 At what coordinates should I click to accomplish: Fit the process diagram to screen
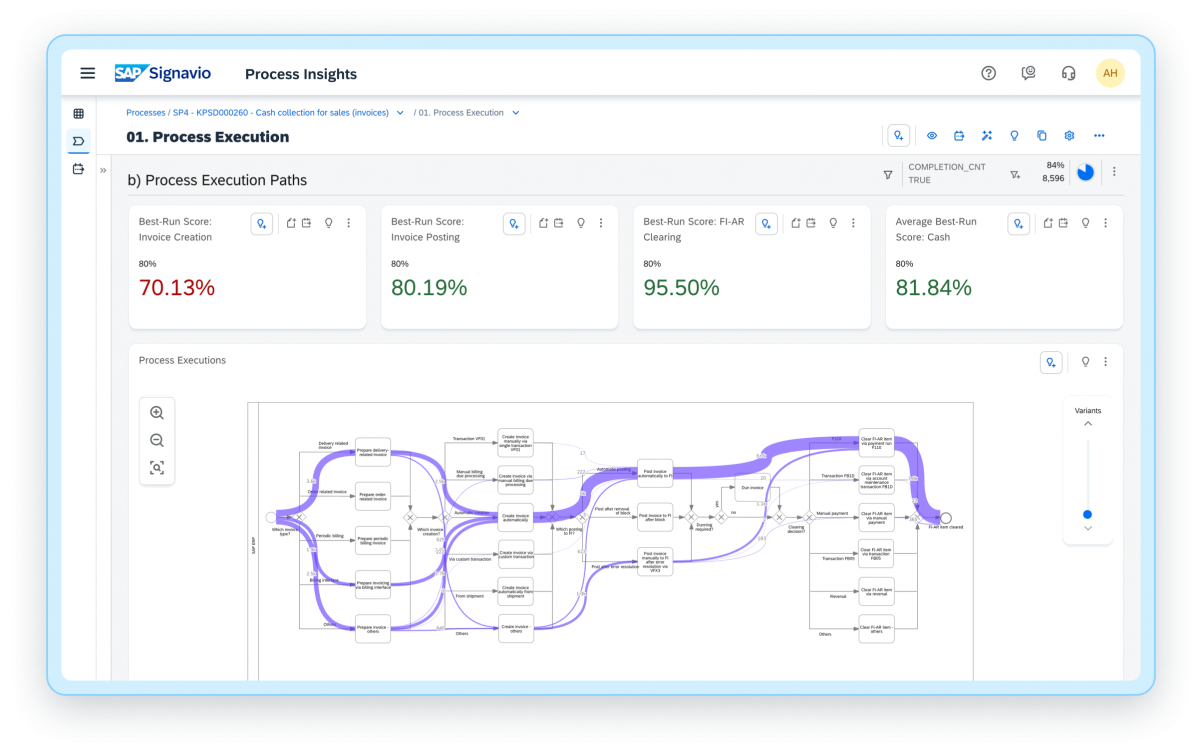pyautogui.click(x=157, y=466)
